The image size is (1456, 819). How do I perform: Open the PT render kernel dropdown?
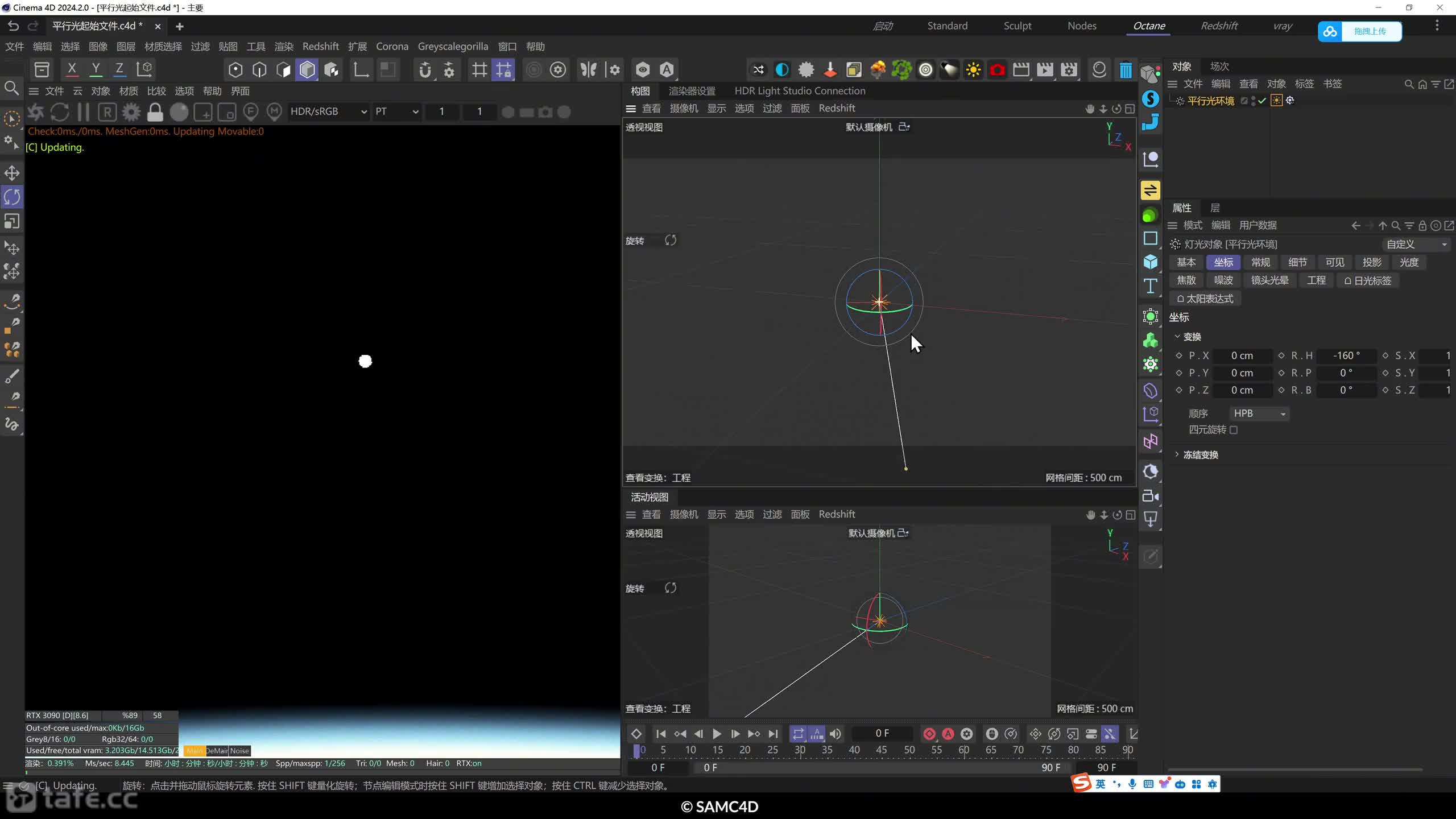click(x=396, y=111)
